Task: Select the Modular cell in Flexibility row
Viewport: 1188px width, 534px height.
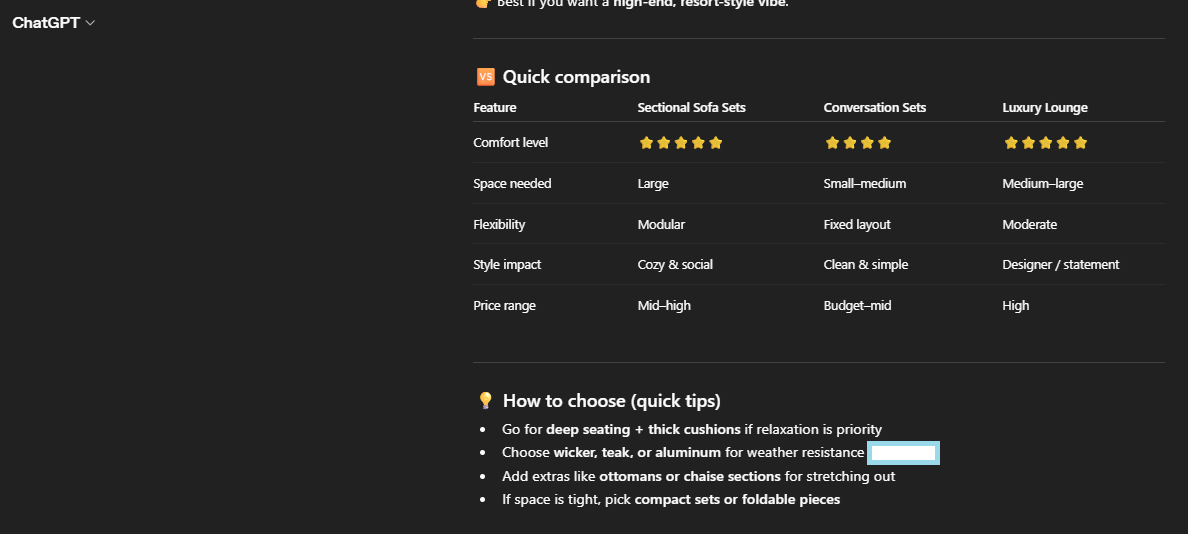Action: [661, 225]
